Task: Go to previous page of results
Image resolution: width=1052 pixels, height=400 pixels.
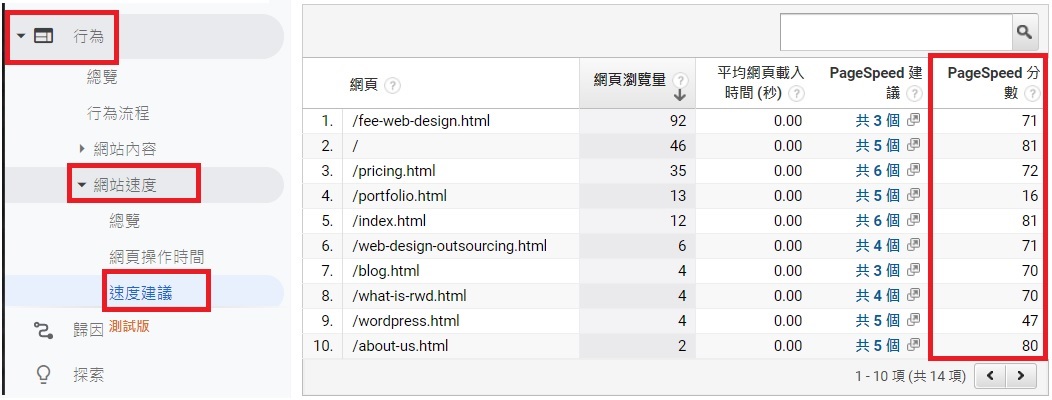Action: click(x=989, y=376)
